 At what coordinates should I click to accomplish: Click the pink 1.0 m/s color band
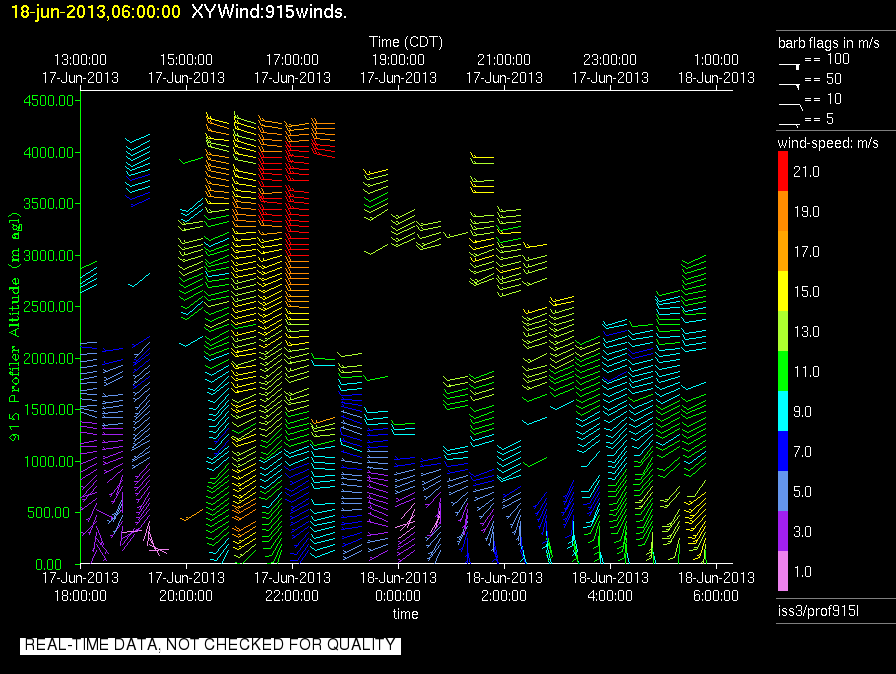point(783,571)
